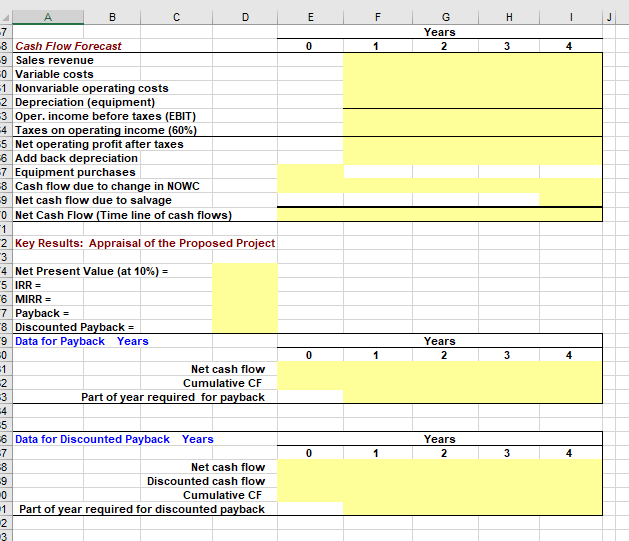Click the yellow Payback result cell
The height and width of the screenshot is (541, 629).
[245, 313]
